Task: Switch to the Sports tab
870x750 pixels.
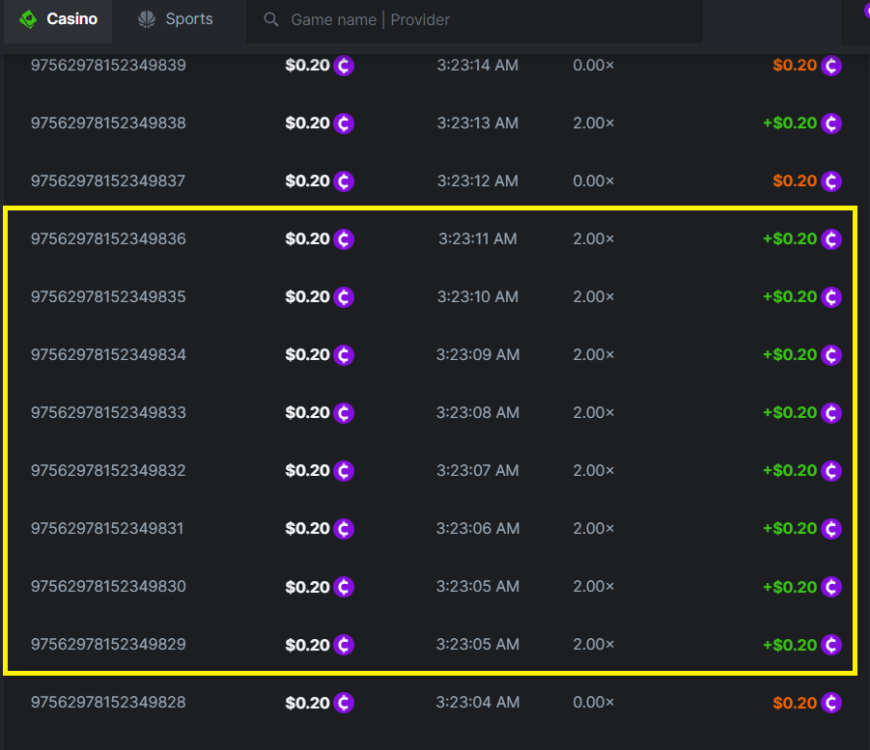Action: click(176, 19)
